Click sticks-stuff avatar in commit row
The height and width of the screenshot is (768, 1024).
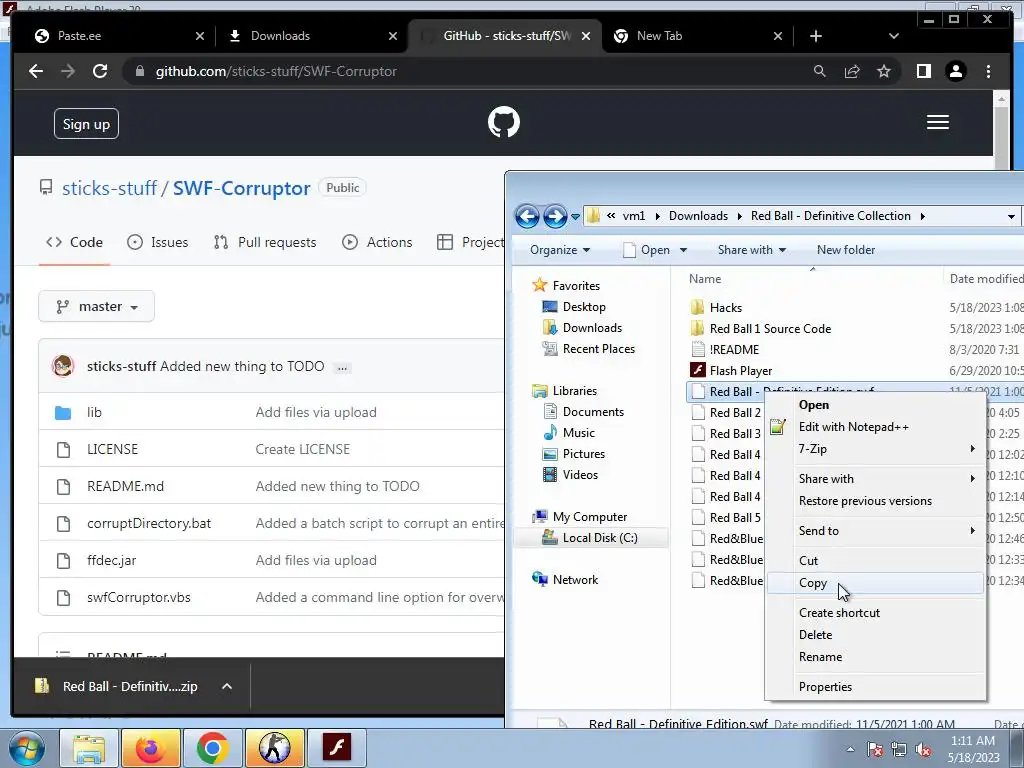click(x=63, y=366)
